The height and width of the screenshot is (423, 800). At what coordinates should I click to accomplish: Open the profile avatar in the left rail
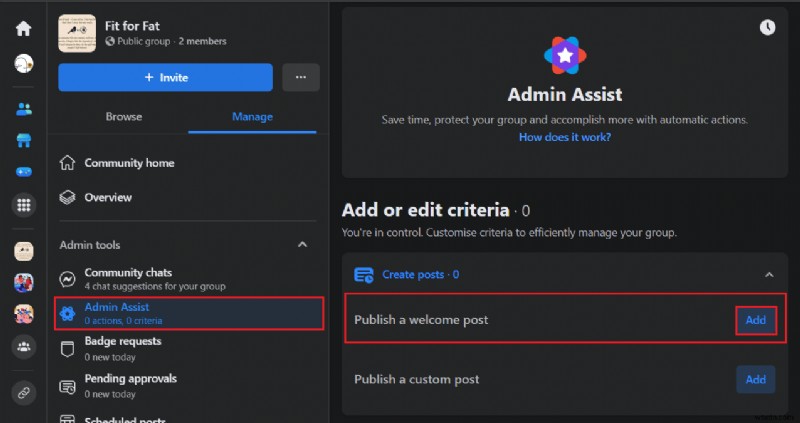[x=23, y=64]
